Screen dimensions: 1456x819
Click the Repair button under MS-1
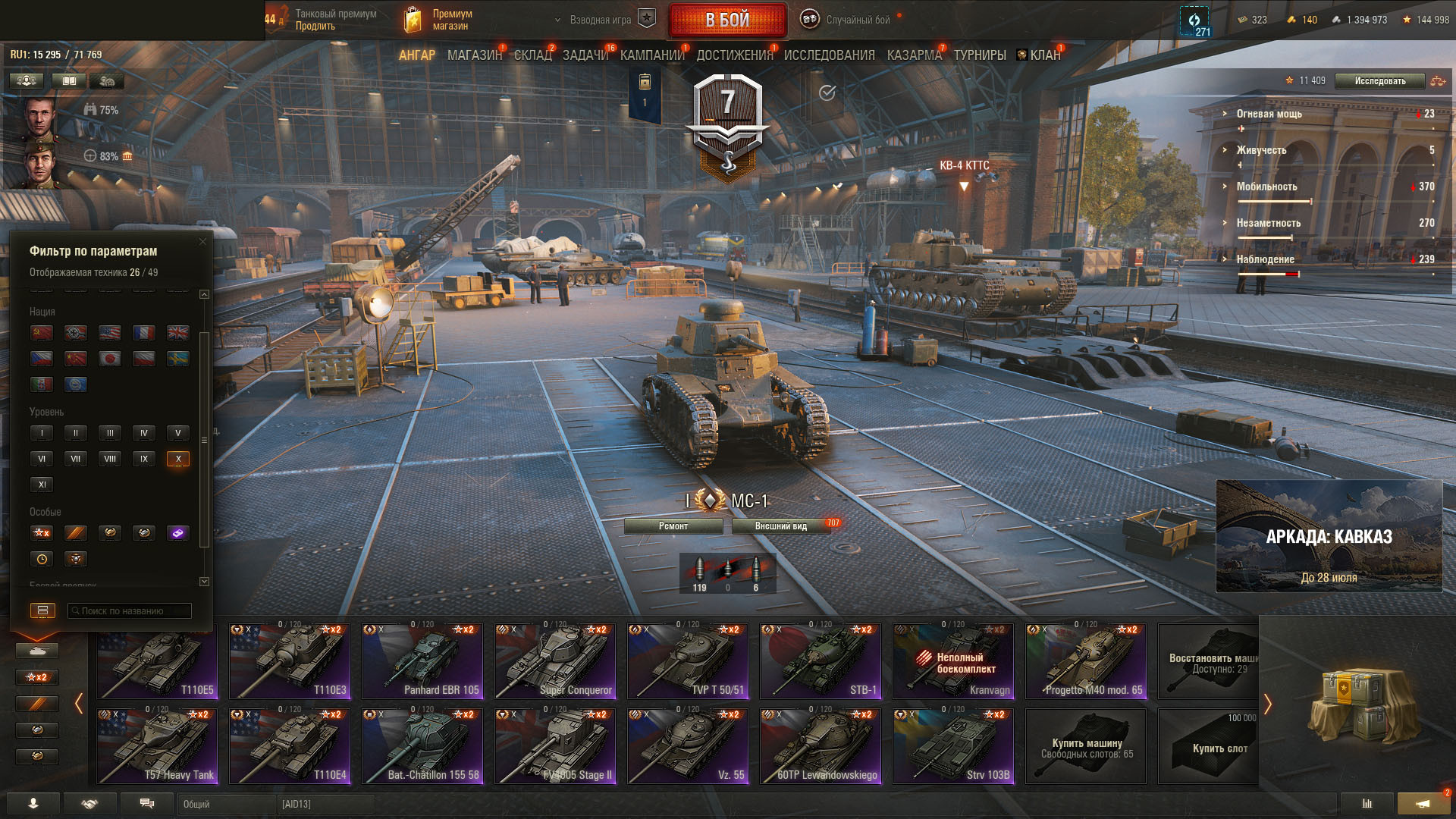673,526
